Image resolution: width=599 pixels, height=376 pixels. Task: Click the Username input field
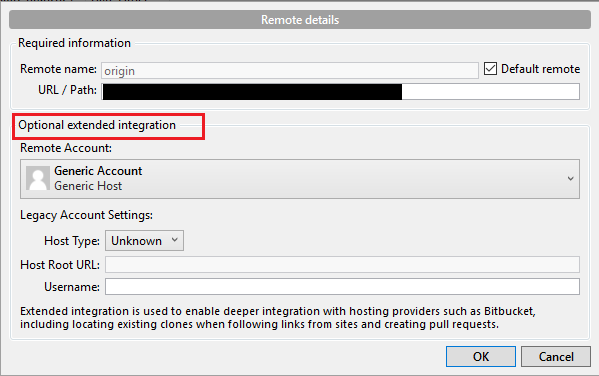342,287
